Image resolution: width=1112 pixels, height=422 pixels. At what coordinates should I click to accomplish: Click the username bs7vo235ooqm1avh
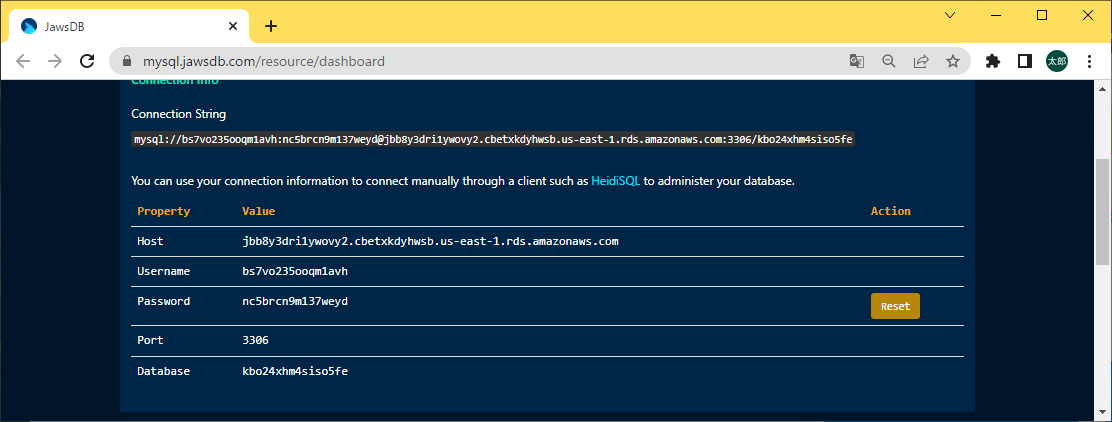[295, 271]
